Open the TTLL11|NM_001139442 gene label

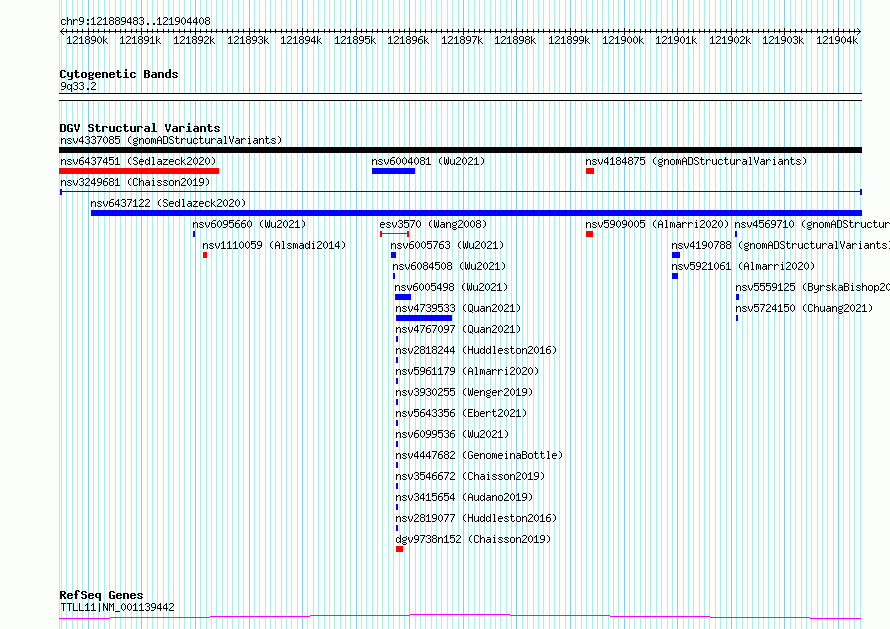coord(117,607)
